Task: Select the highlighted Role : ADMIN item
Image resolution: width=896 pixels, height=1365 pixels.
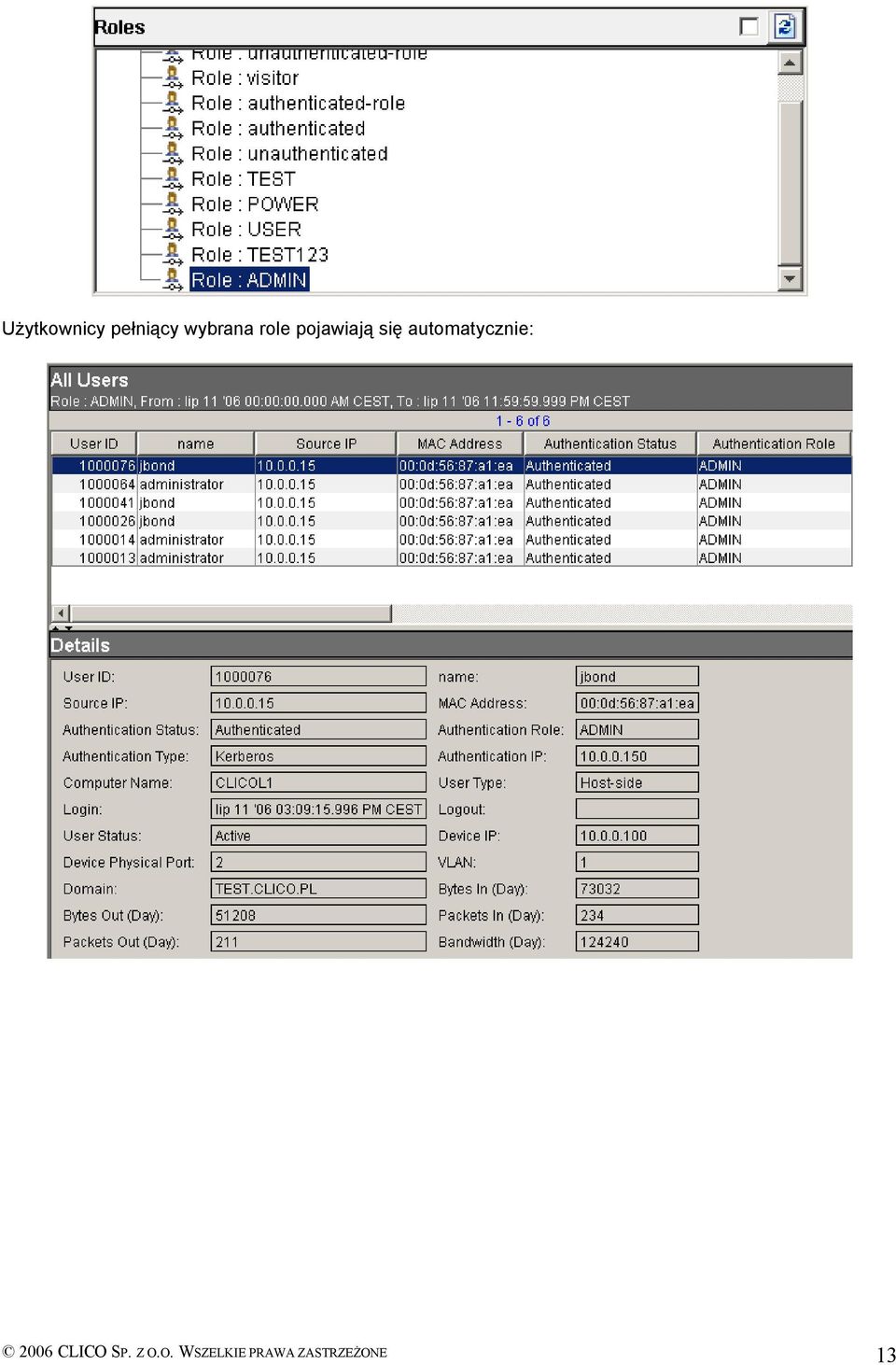Action: [249, 280]
